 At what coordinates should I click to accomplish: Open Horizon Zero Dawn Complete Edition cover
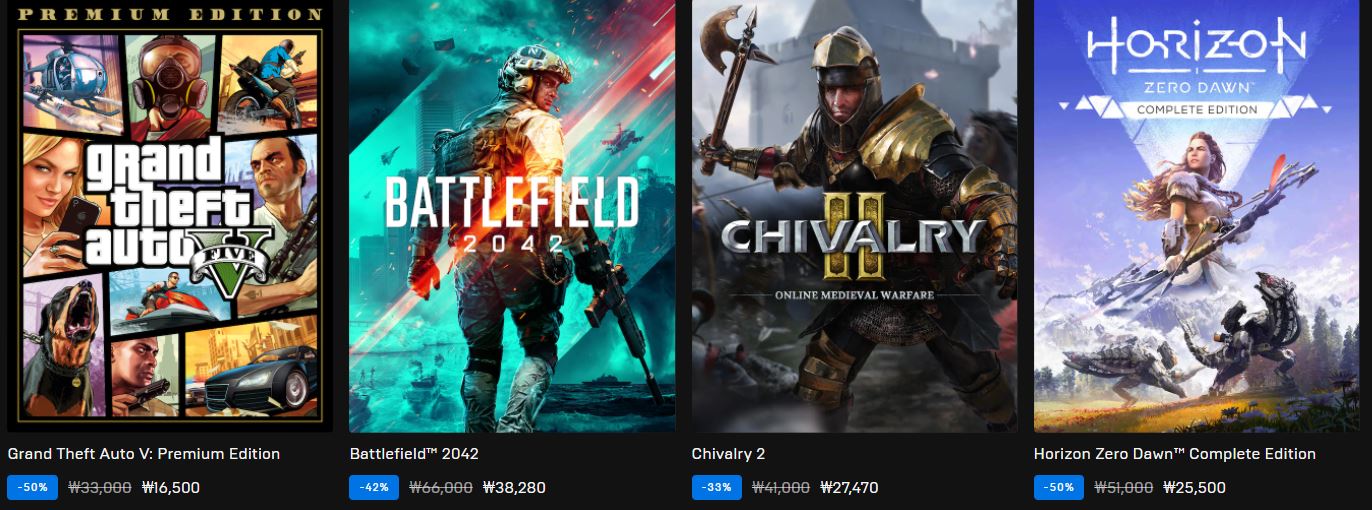(1196, 216)
